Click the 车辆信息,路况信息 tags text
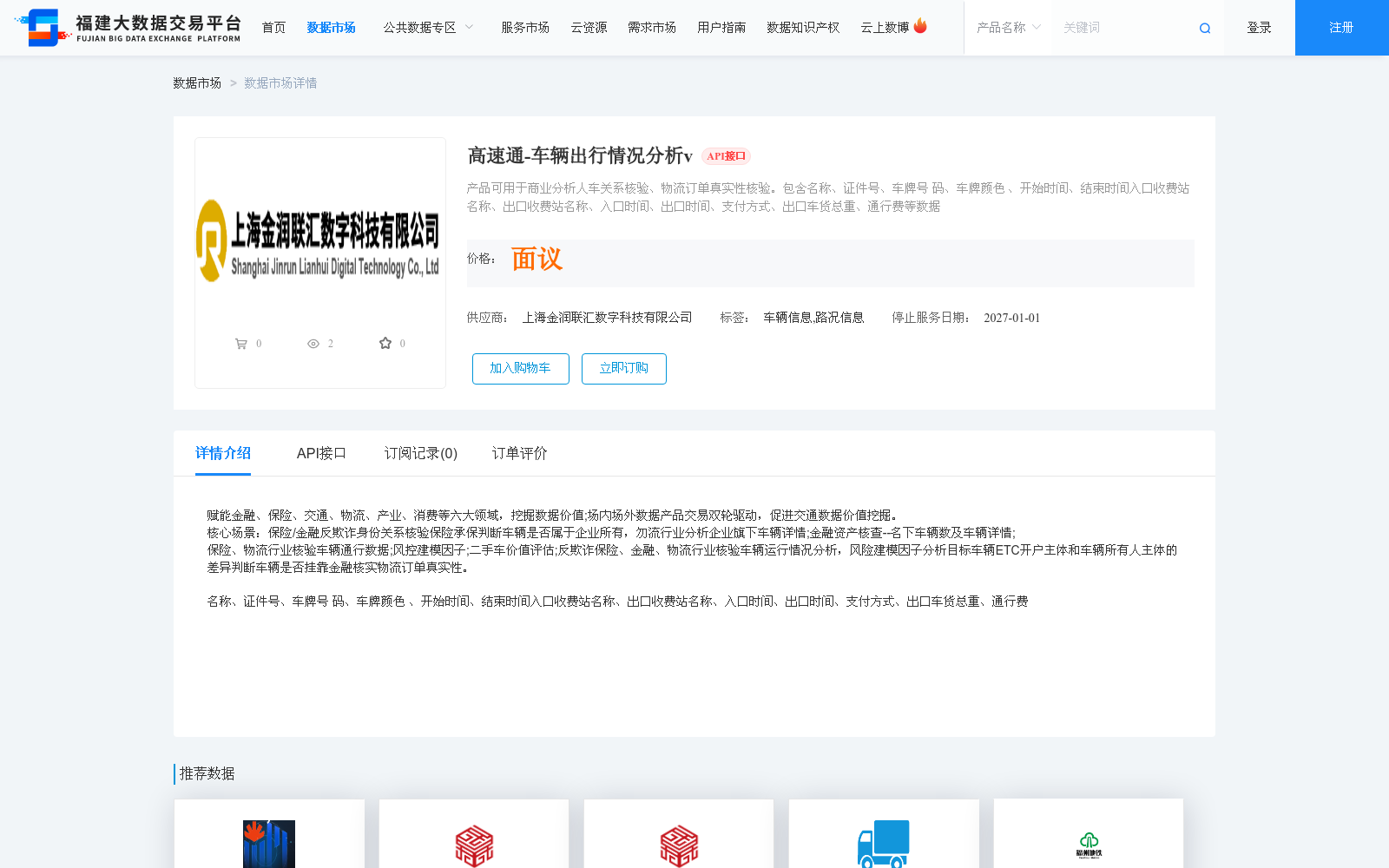Screen dimensions: 1389x868 [813, 318]
